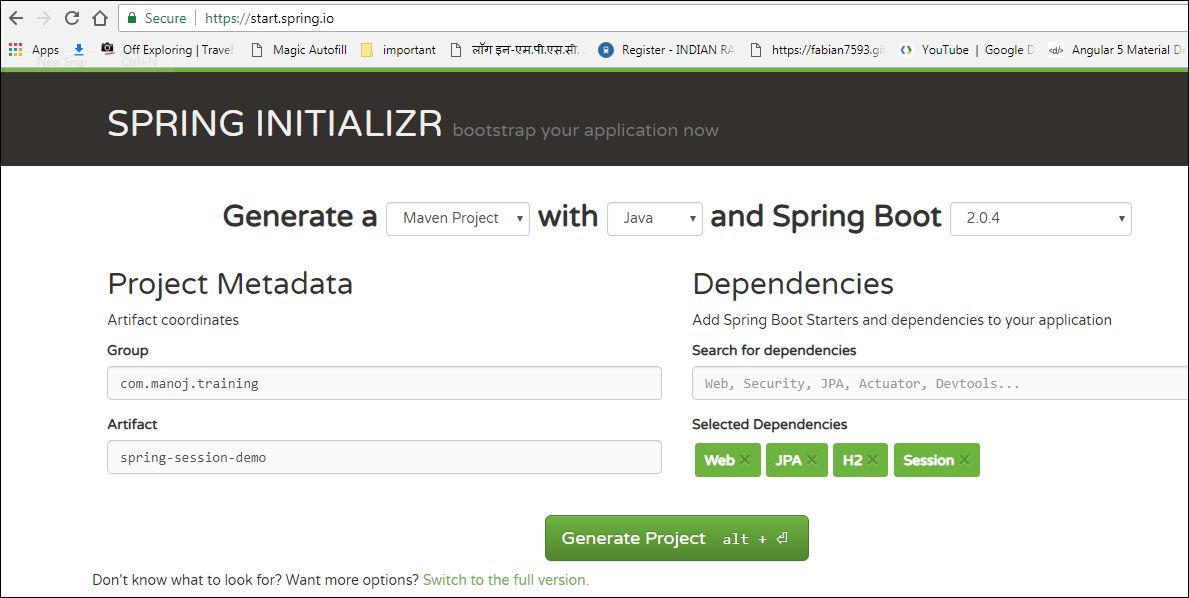
Task: Switch to the full version link
Action: pos(506,580)
